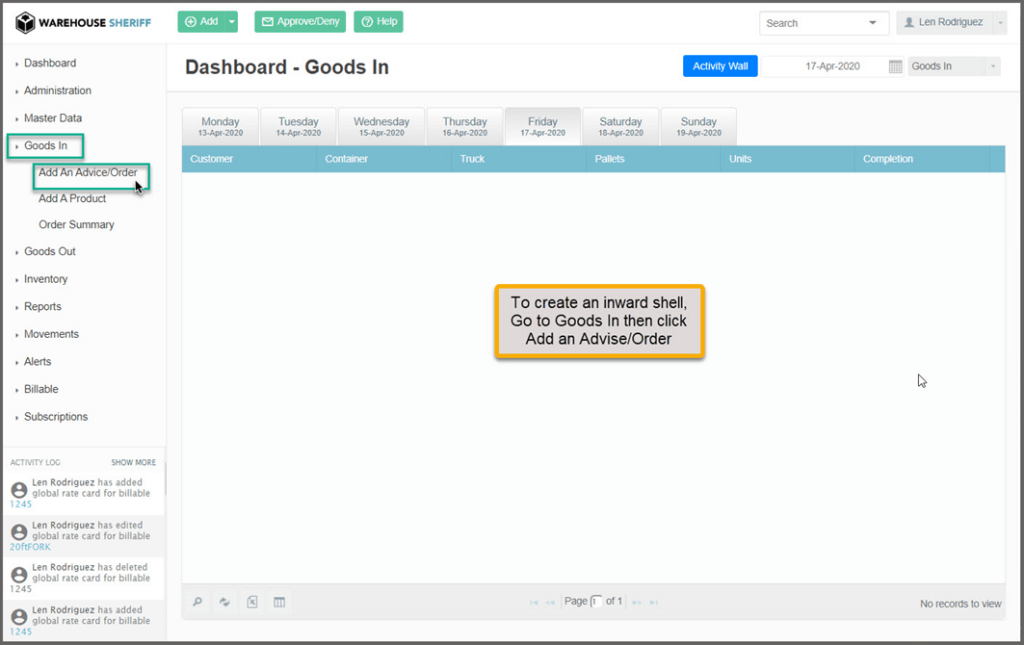Image resolution: width=1024 pixels, height=645 pixels.
Task: Click the Help button
Action: (378, 22)
